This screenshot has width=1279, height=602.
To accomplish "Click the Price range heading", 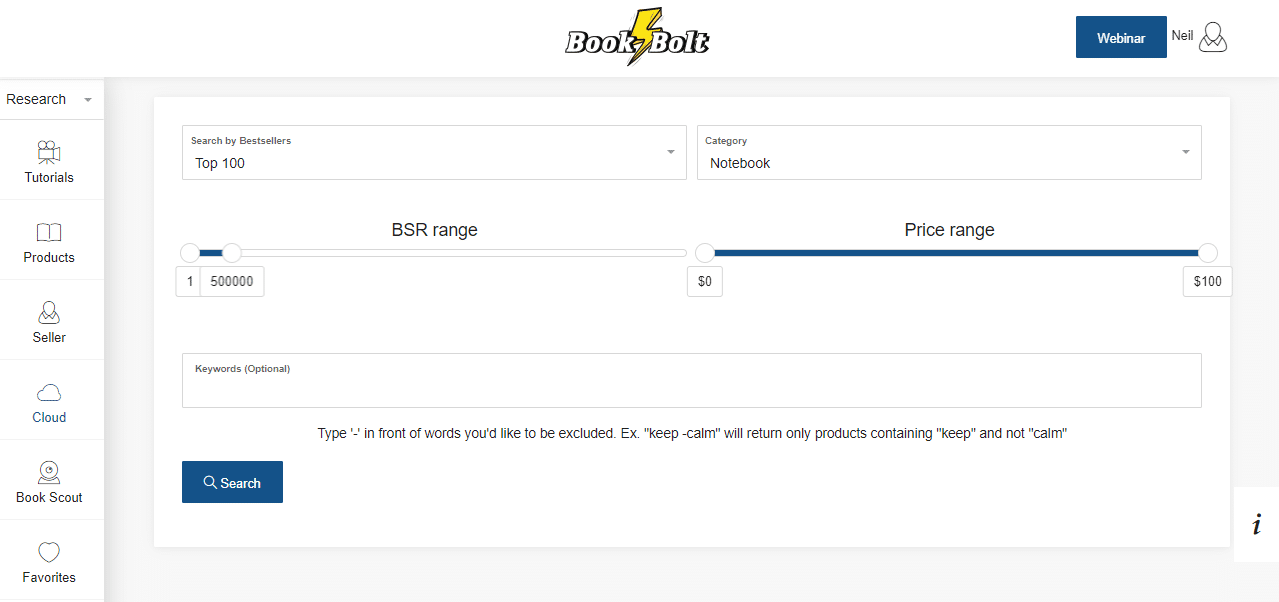I will (x=949, y=230).
